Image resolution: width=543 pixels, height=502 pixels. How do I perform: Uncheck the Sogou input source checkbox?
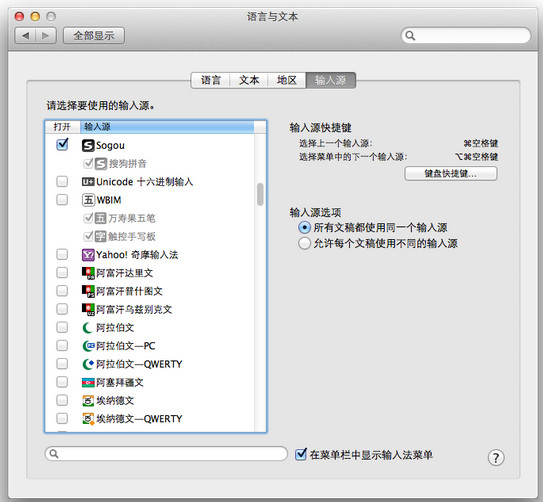point(62,145)
